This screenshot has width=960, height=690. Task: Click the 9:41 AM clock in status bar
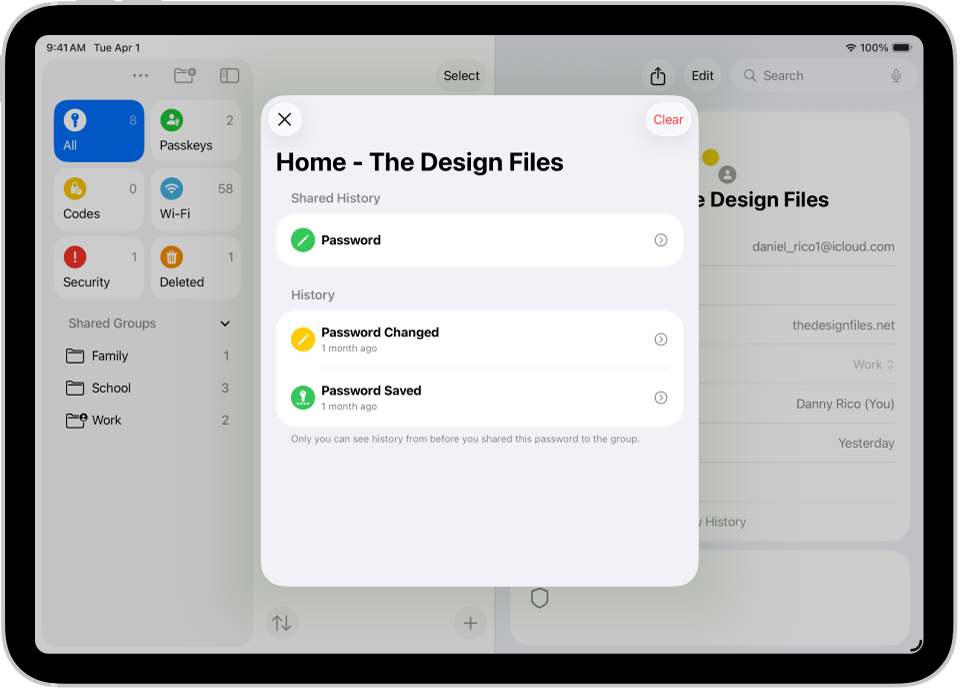[x=66, y=48]
